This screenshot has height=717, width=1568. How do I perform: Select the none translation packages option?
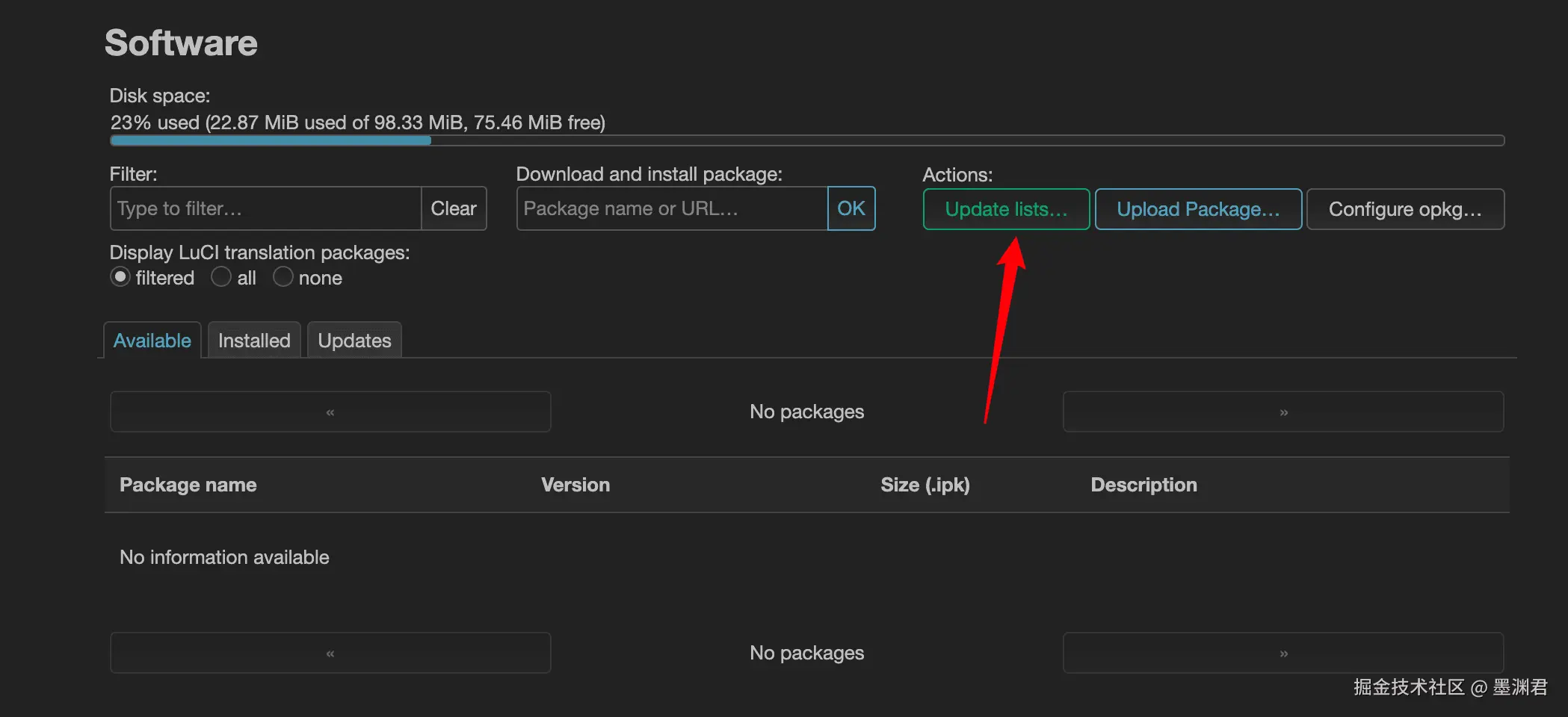click(x=283, y=277)
